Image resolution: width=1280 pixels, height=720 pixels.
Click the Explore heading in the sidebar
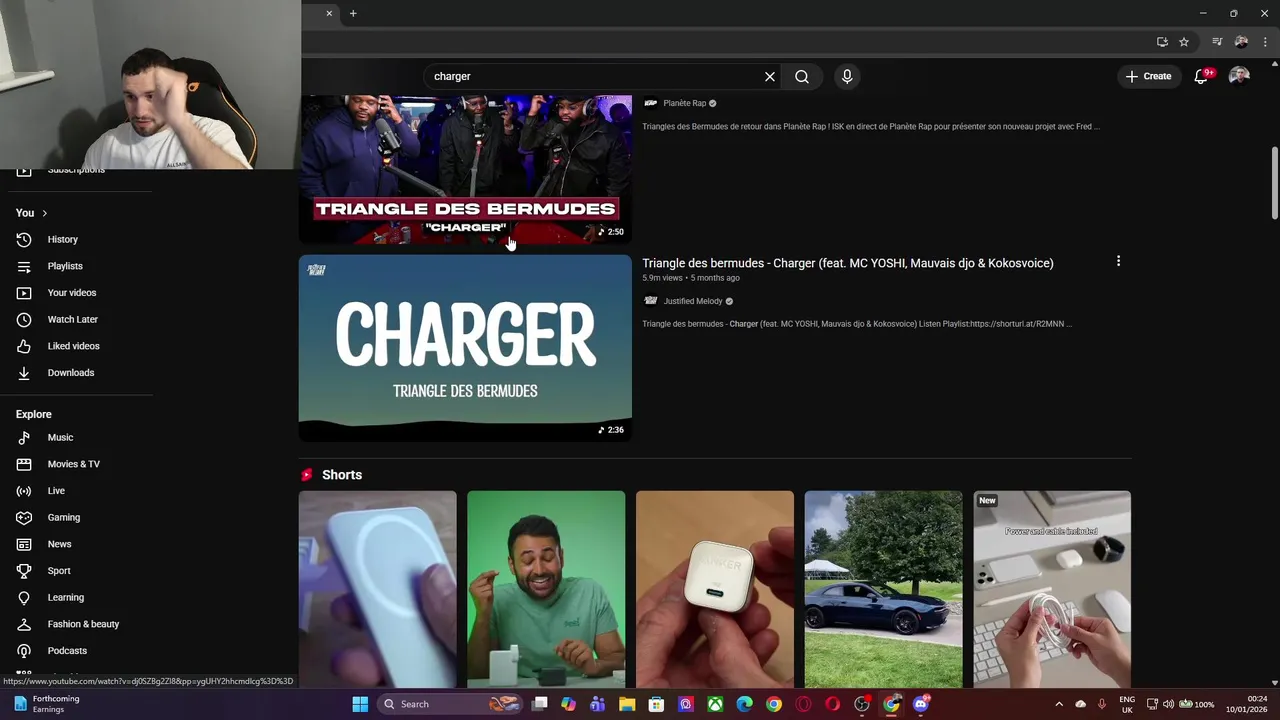click(x=33, y=414)
